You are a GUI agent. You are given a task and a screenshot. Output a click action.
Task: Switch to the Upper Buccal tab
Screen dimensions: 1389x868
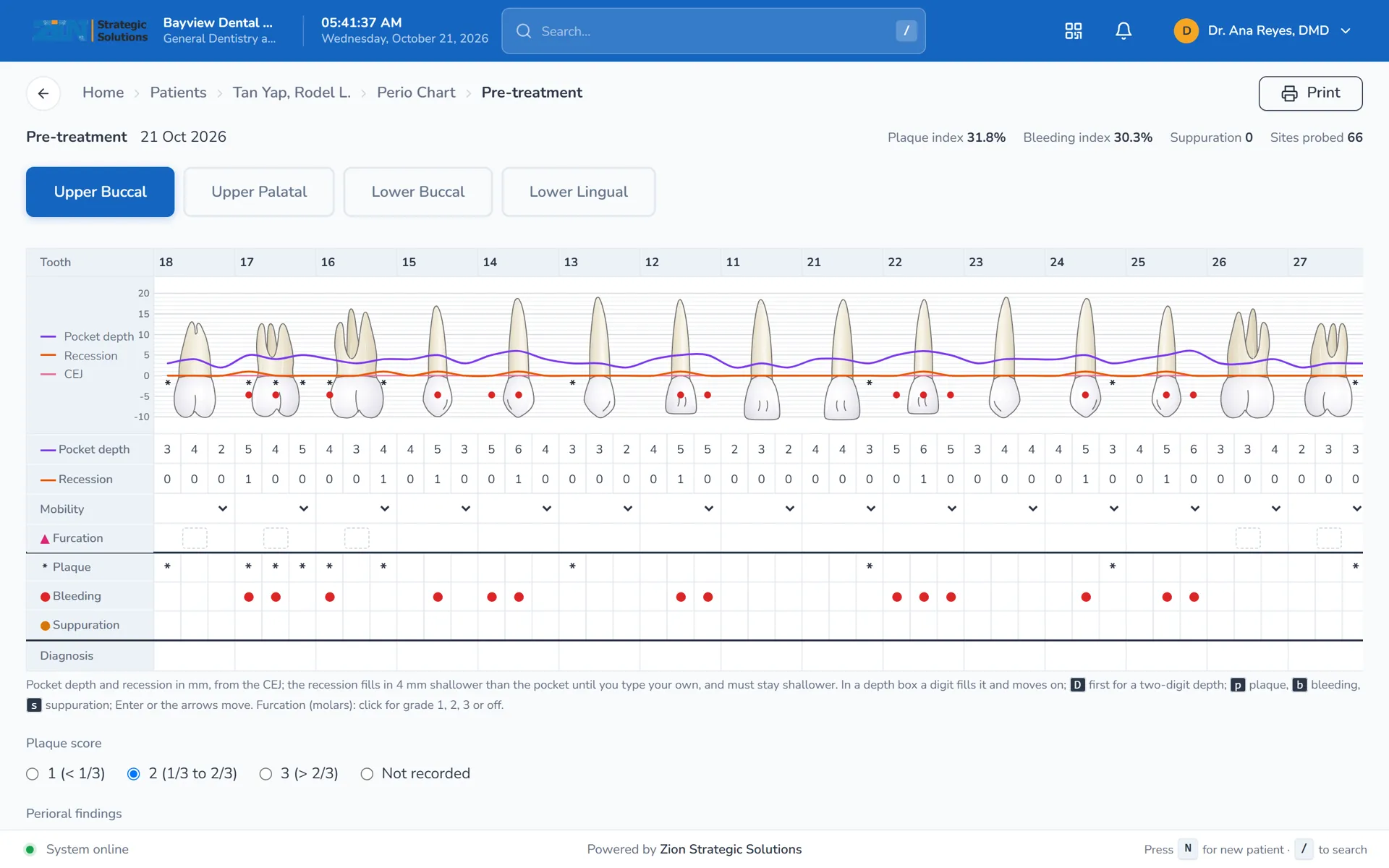[x=100, y=192]
